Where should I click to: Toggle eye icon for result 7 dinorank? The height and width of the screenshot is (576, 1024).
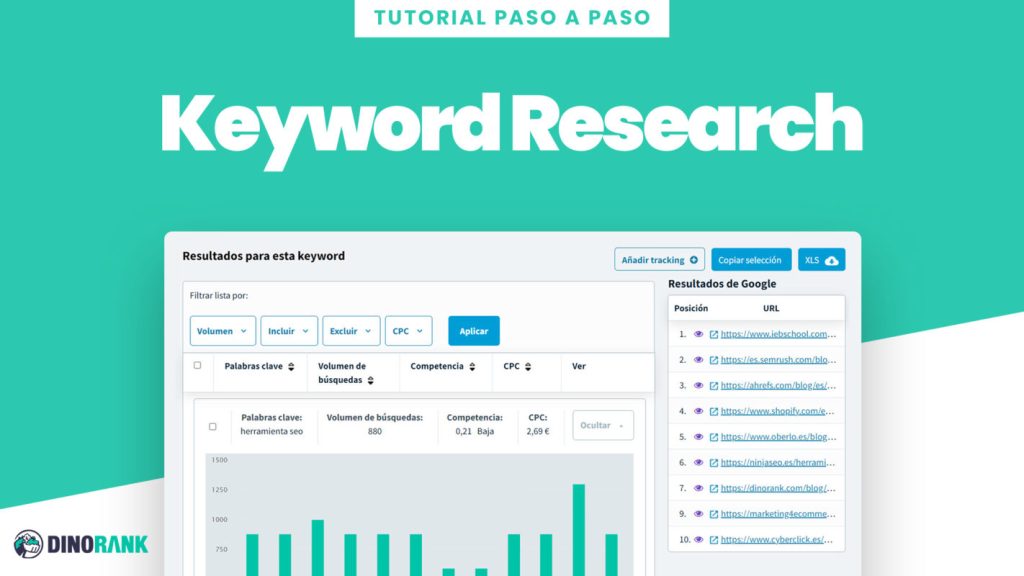point(698,488)
